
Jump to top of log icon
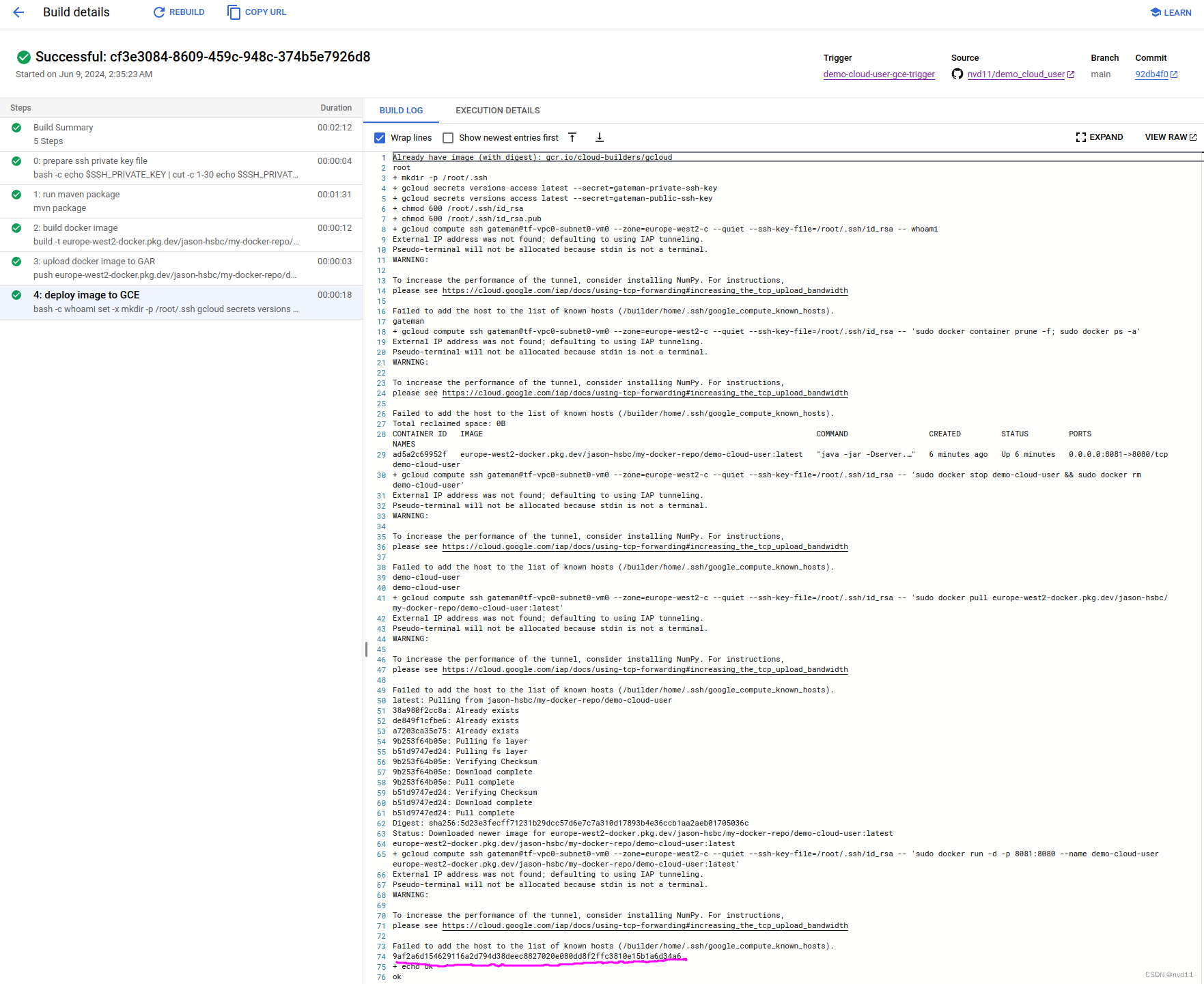(x=572, y=138)
